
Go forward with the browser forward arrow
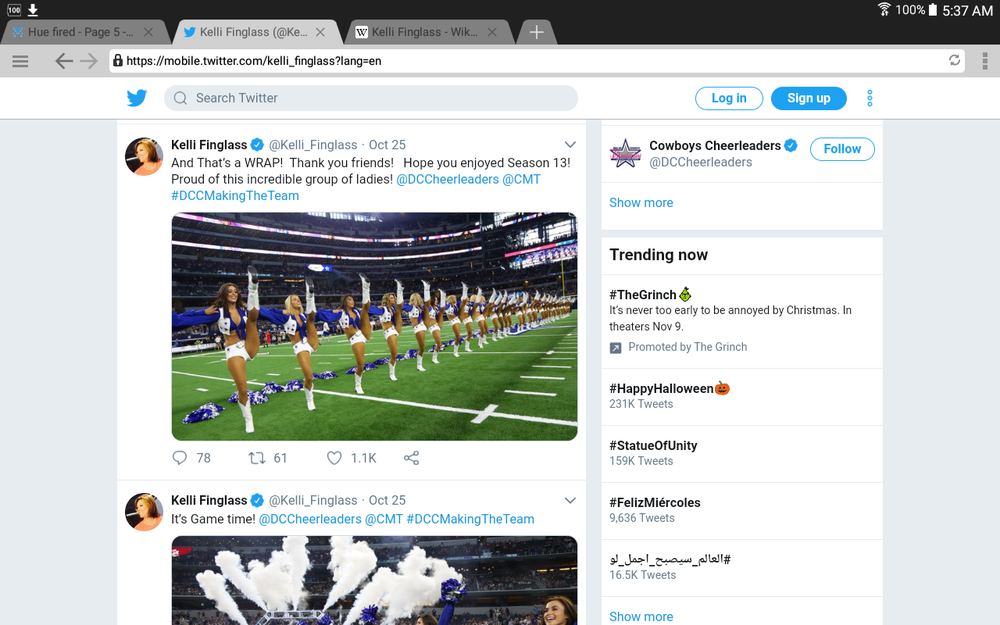[x=89, y=61]
